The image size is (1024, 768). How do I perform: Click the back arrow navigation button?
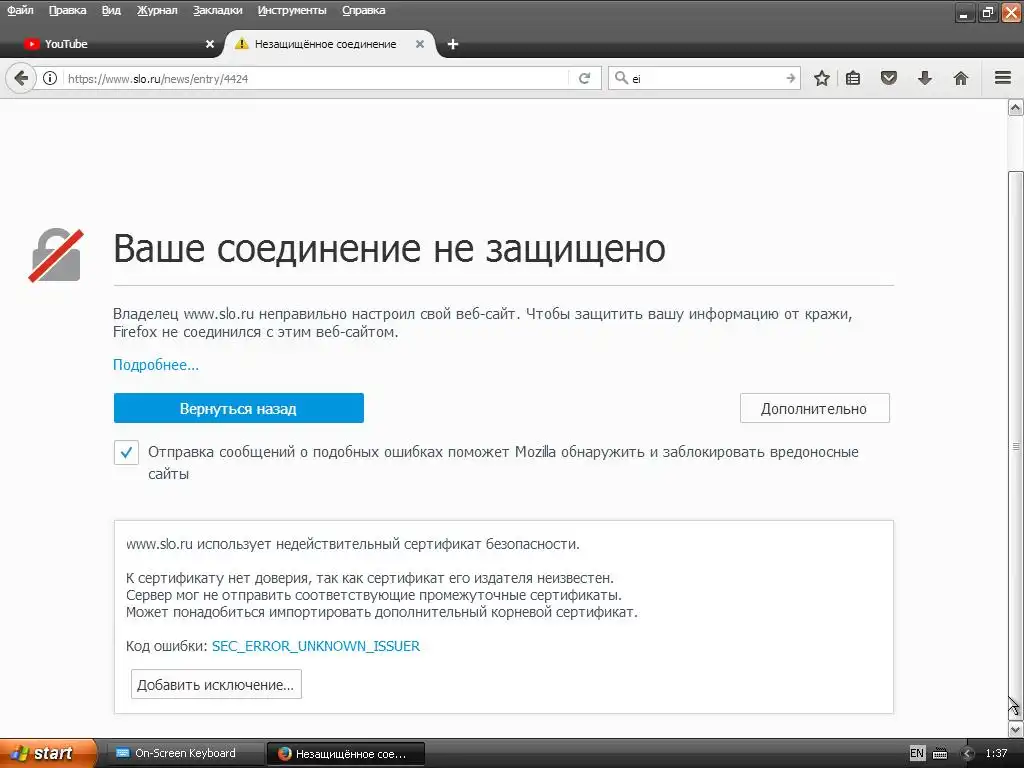click(x=21, y=78)
